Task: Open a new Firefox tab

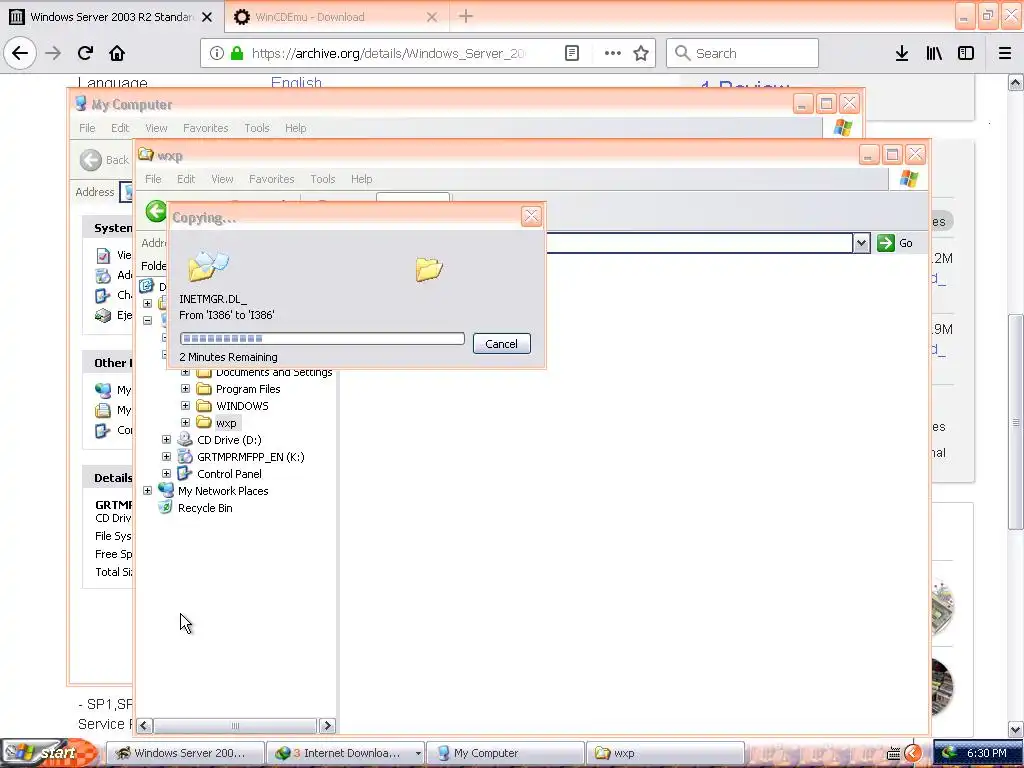Action: point(466,16)
